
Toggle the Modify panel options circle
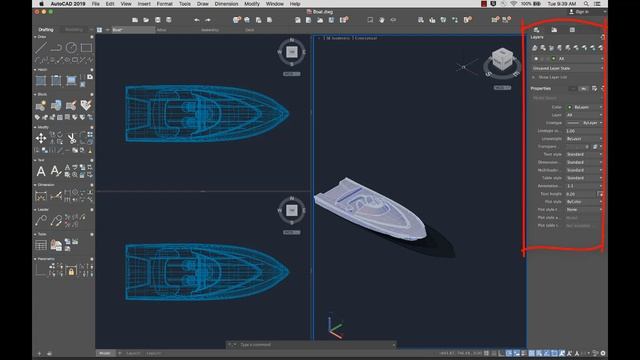pos(91,127)
